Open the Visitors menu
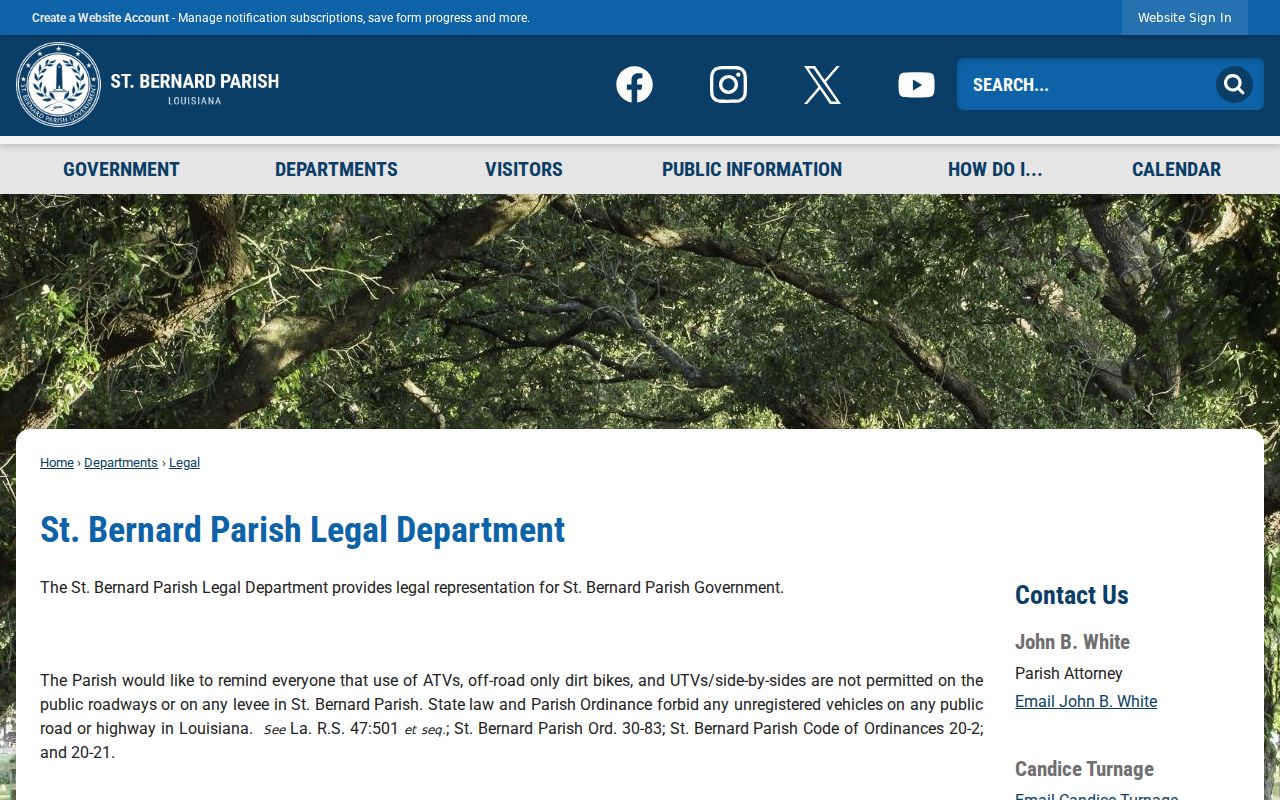Screen dimensions: 1280x800 524,169
